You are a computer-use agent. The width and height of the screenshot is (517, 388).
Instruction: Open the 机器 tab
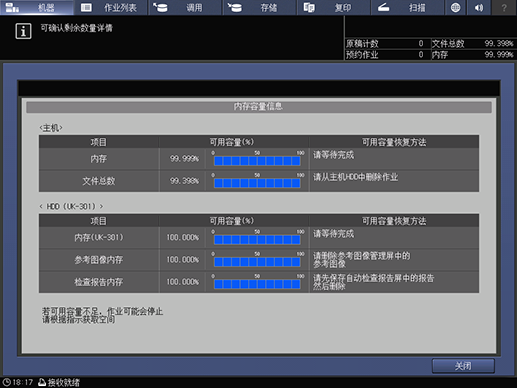point(37,7)
